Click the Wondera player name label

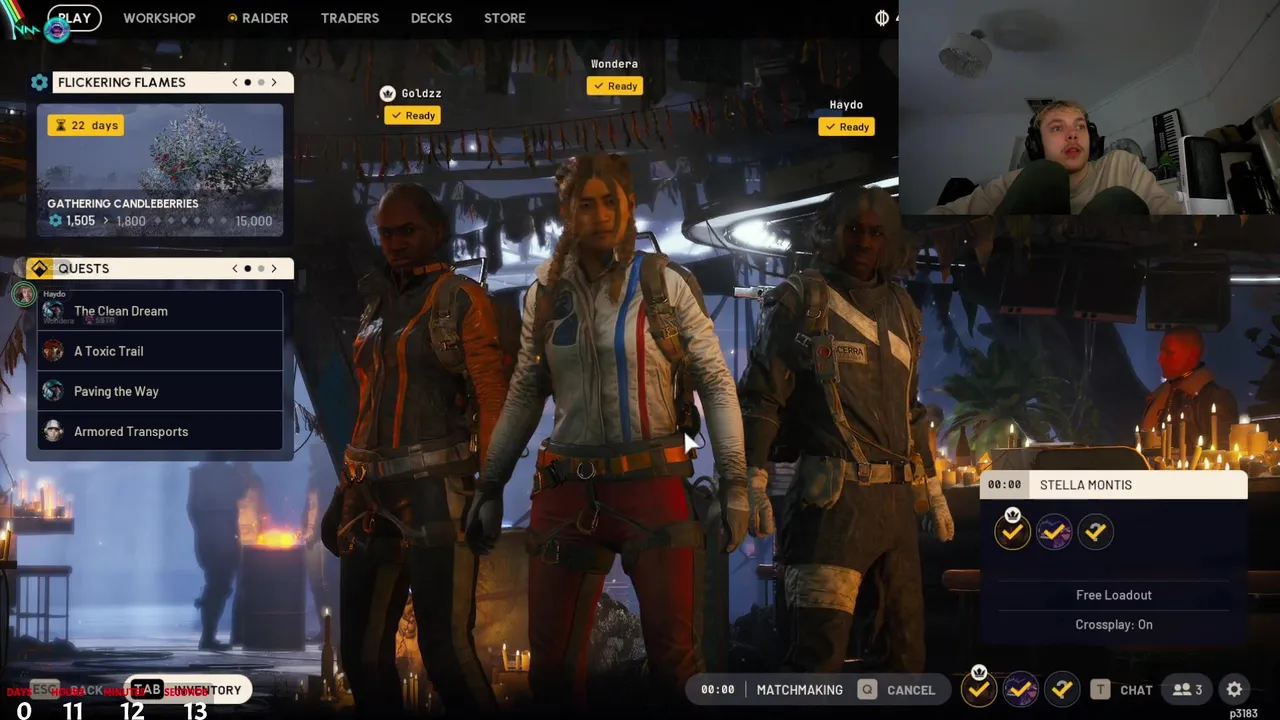(614, 64)
